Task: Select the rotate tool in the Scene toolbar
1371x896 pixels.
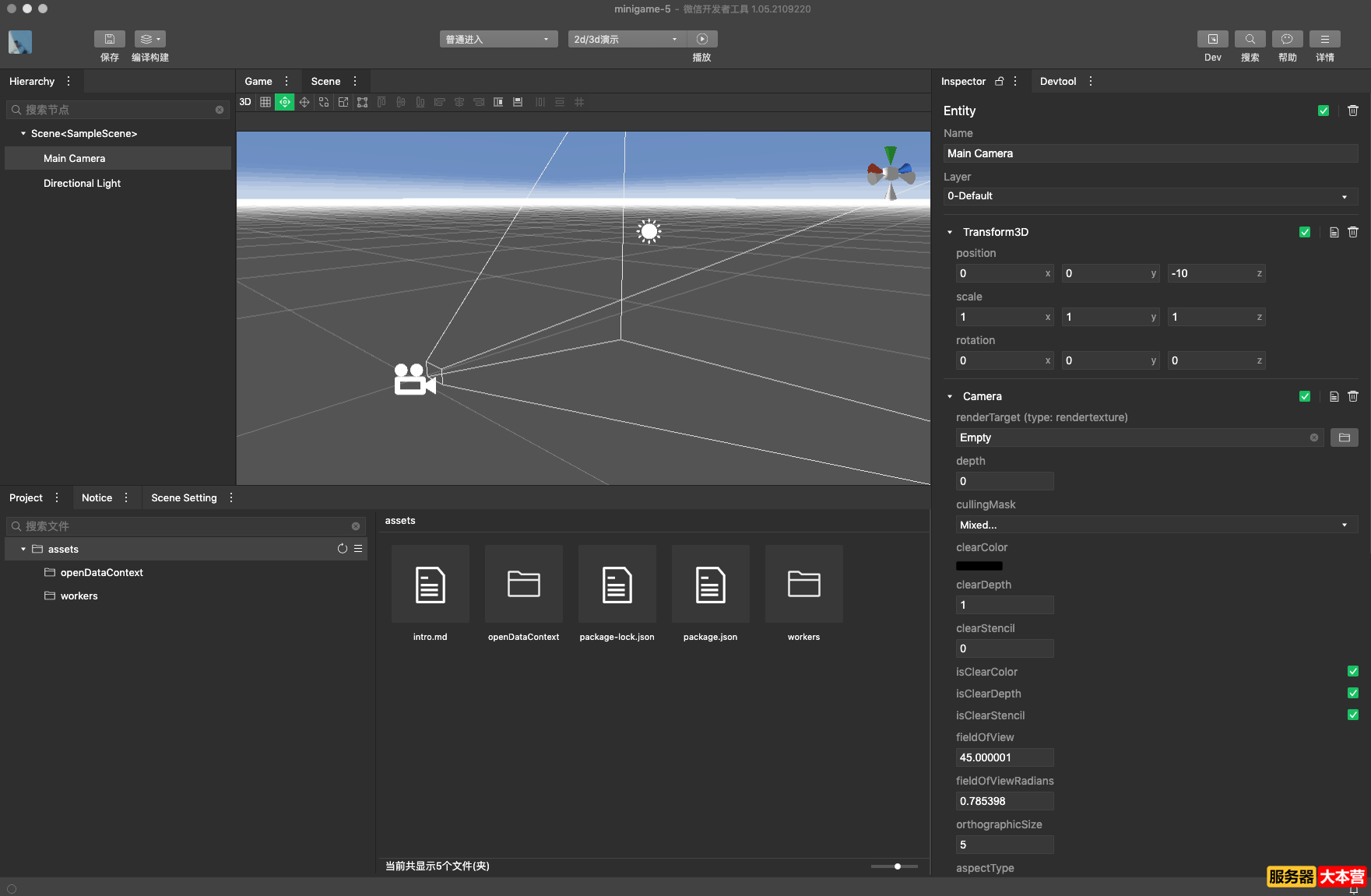Action: (x=324, y=102)
